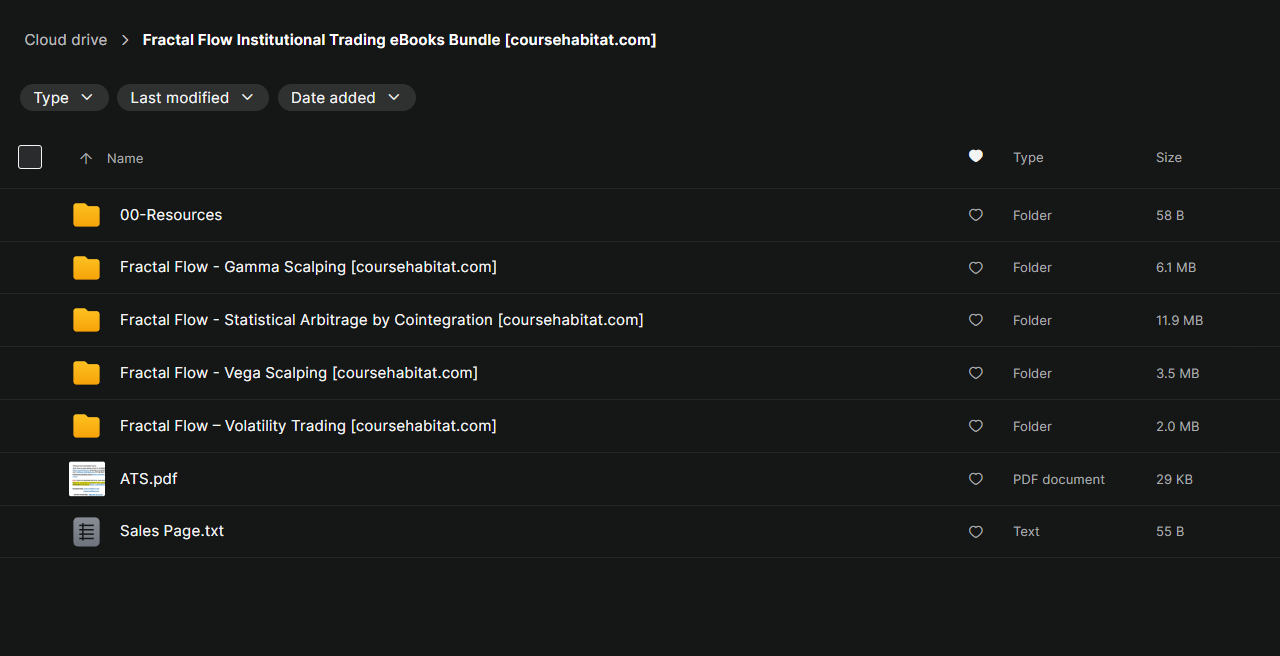1280x656 pixels.
Task: Open the ATS.pdf file name
Action: 148,479
